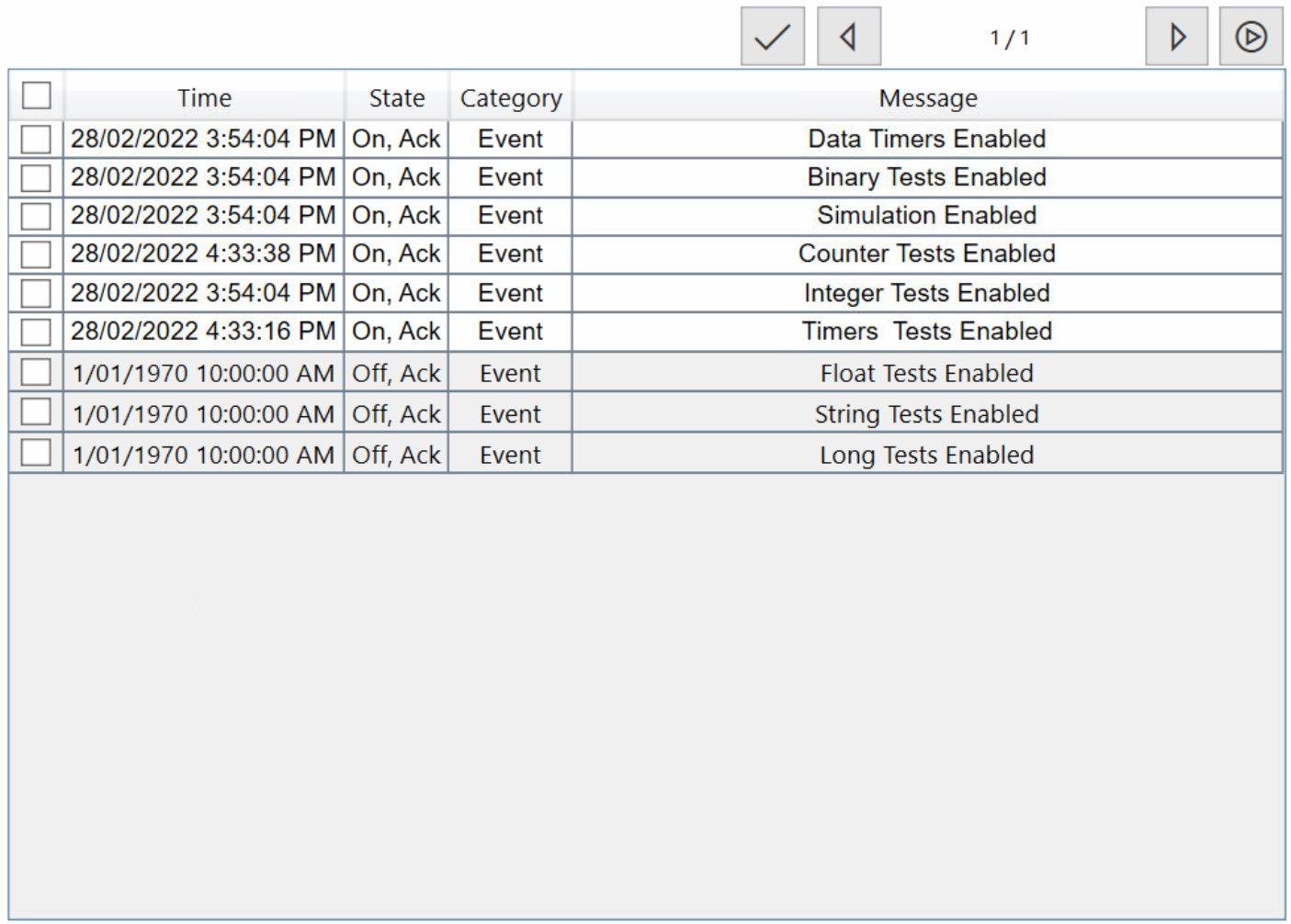Select the 'Data Timers Enabled' message
The width and height of the screenshot is (1291, 924).
click(x=927, y=139)
